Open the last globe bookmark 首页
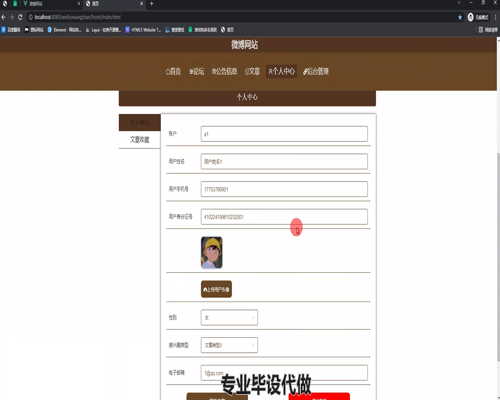 [x=227, y=30]
